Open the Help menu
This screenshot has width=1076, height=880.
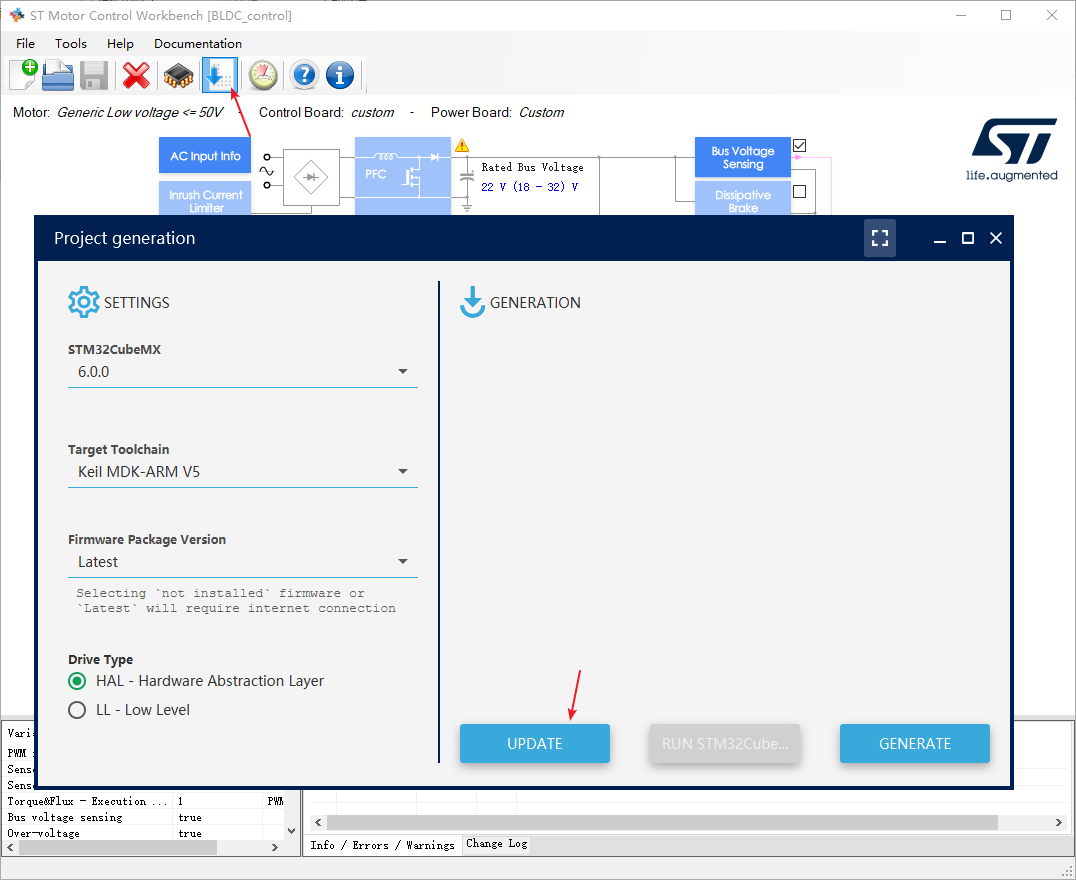pos(120,43)
